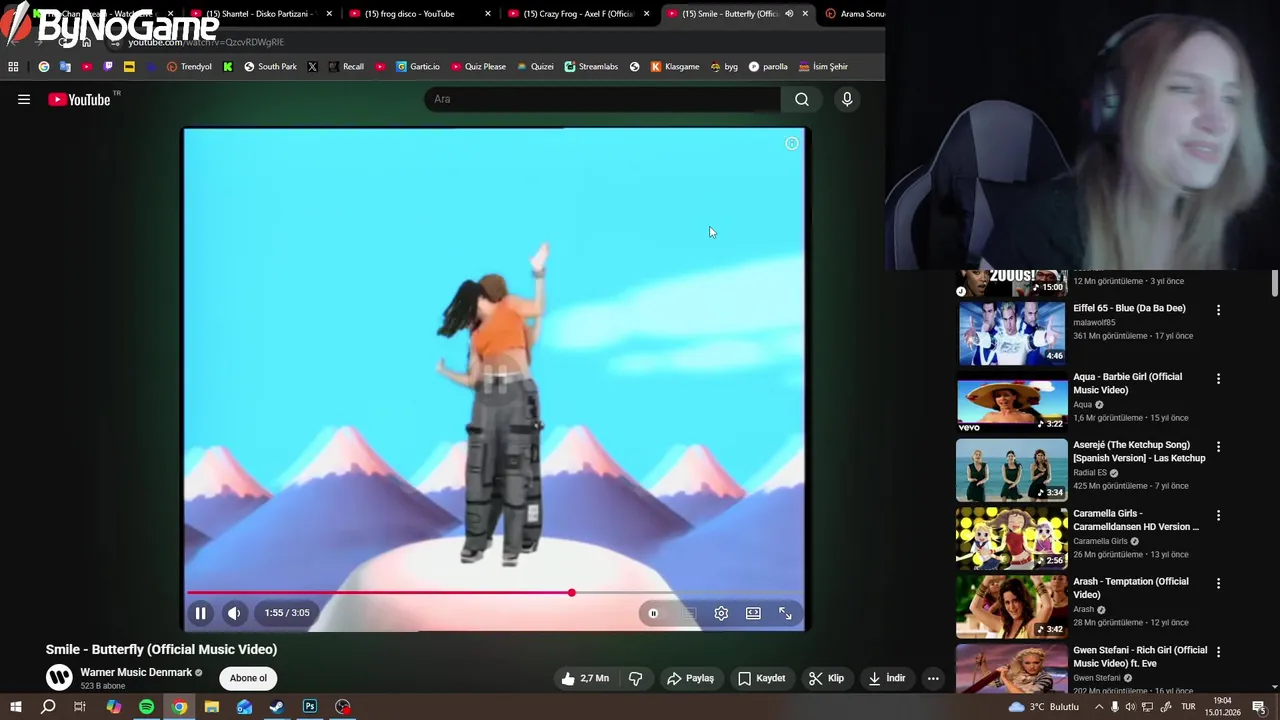The image size is (1280, 720).
Task: Open the YouTube guide hamburger menu
Action: click(x=24, y=99)
